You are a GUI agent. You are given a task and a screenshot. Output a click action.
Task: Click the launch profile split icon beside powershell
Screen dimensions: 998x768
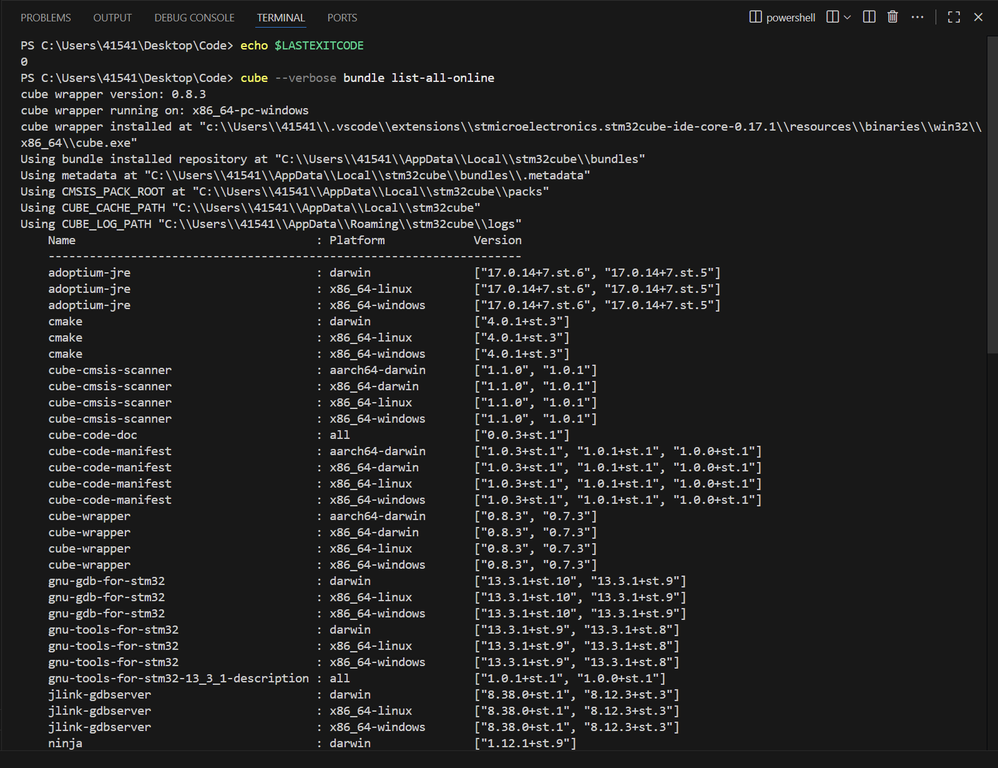pyautogui.click(x=832, y=17)
